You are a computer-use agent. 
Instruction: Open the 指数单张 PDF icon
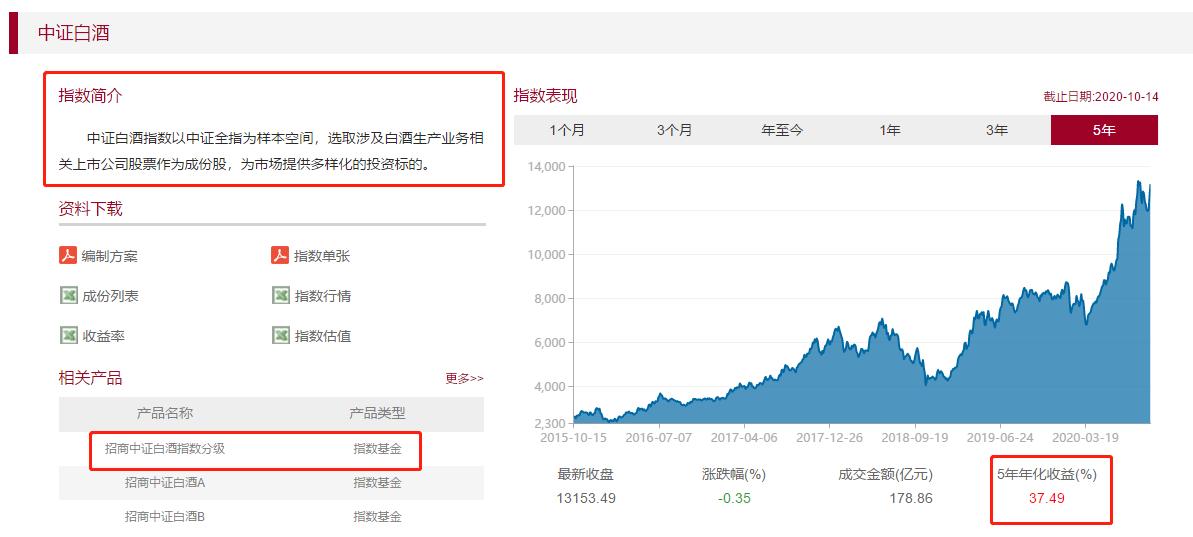[280, 256]
